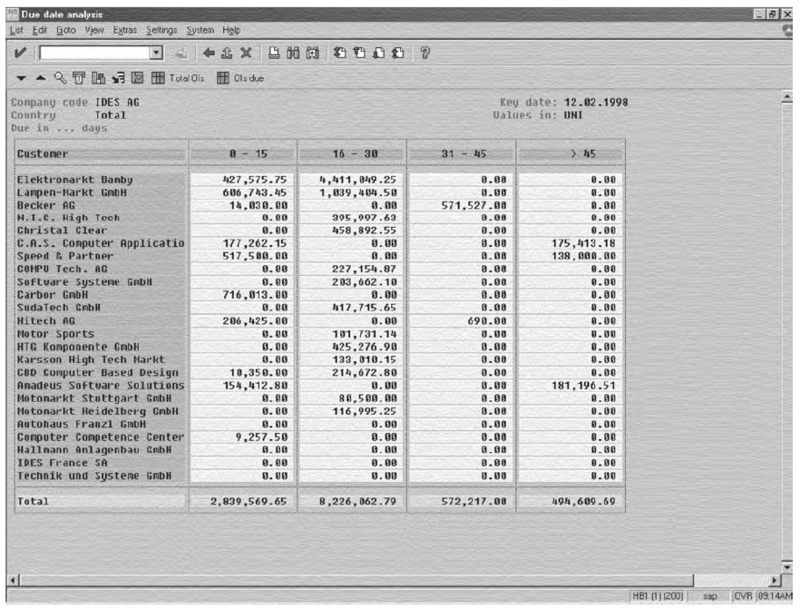Click the horizontal scrollbar left arrow
This screenshot has width=800, height=609.
pos(13,580)
